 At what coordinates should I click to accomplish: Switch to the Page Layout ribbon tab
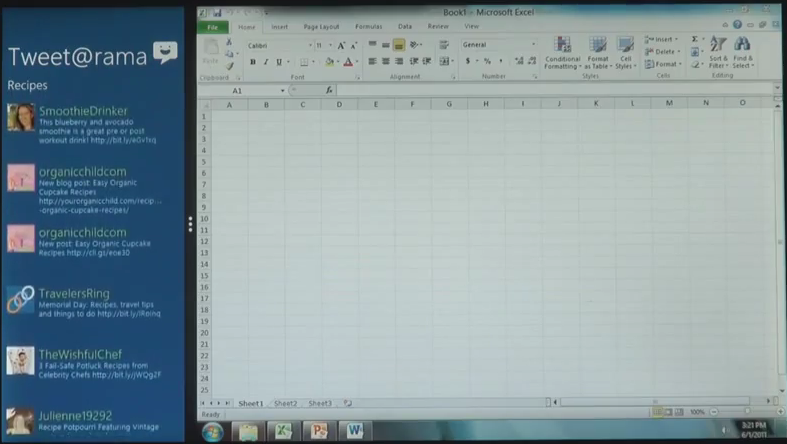[x=321, y=27]
